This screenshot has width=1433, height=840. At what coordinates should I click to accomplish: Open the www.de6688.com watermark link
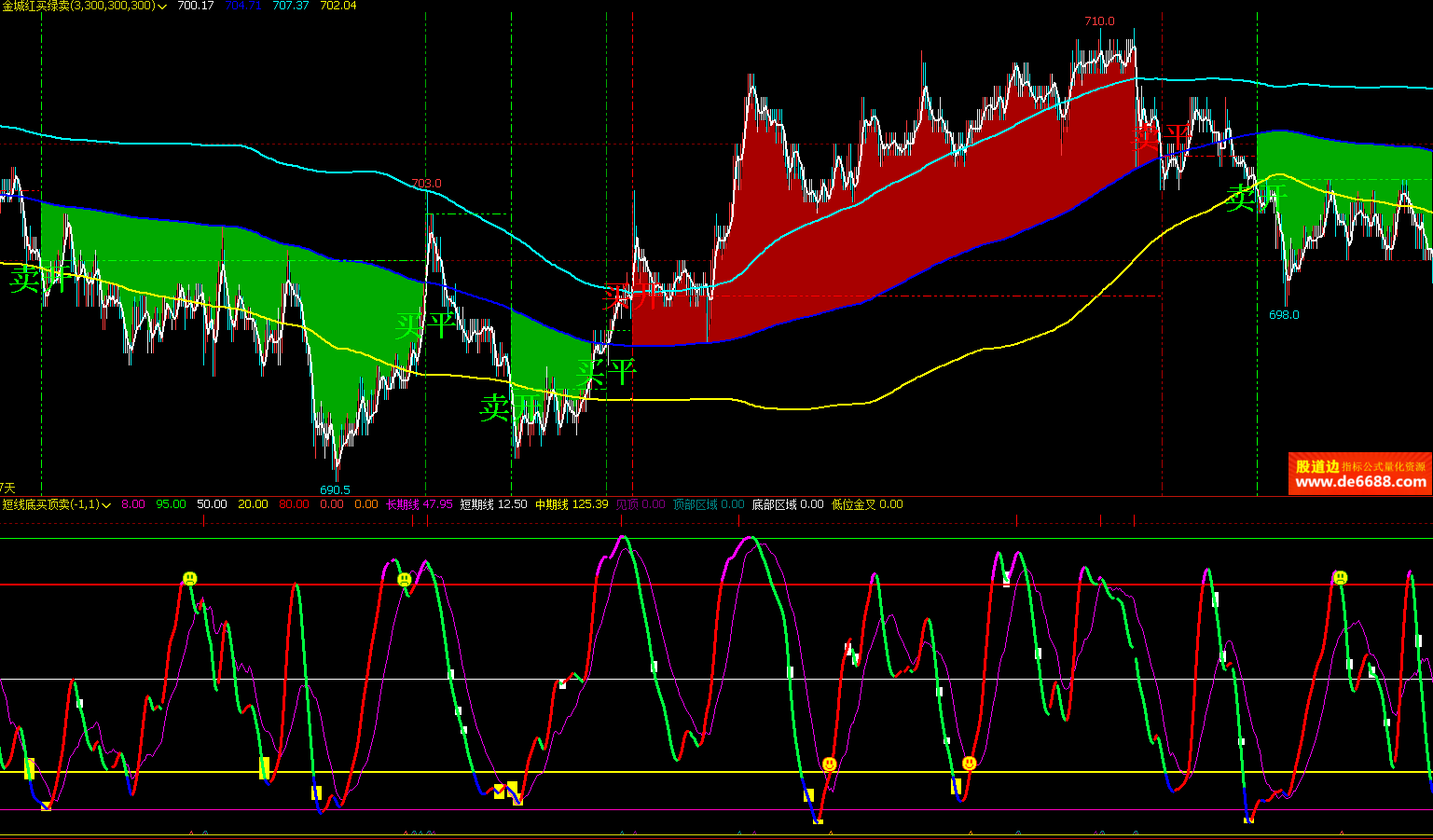[1360, 482]
